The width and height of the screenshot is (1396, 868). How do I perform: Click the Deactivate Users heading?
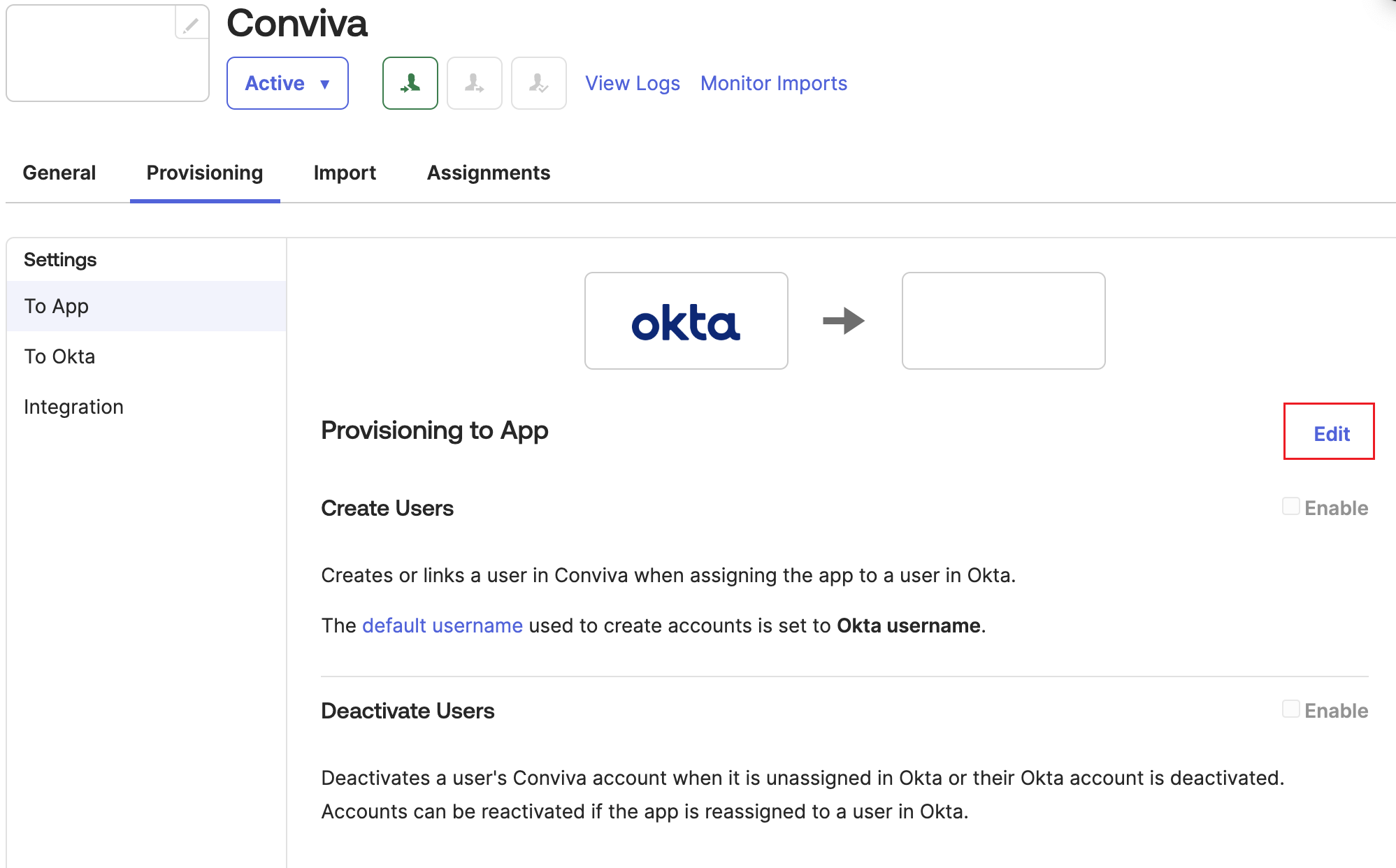tap(408, 711)
